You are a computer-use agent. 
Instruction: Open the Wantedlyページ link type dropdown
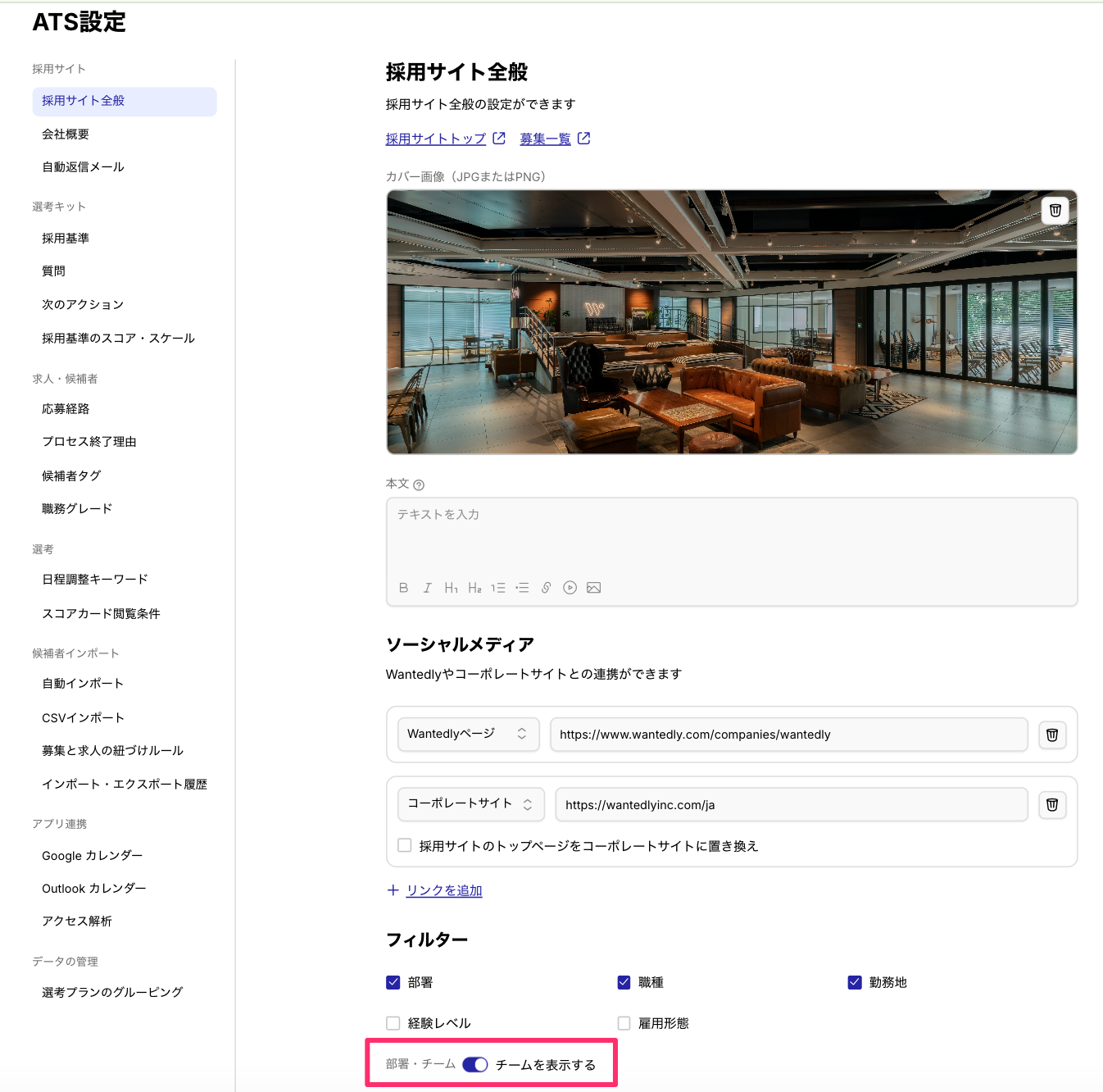point(468,735)
